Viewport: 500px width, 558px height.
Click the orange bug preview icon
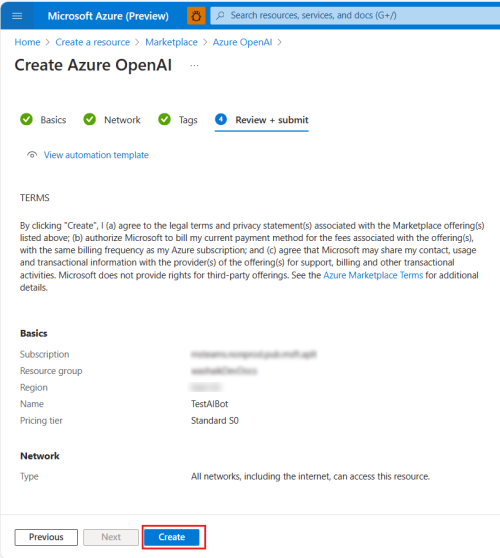click(x=196, y=16)
